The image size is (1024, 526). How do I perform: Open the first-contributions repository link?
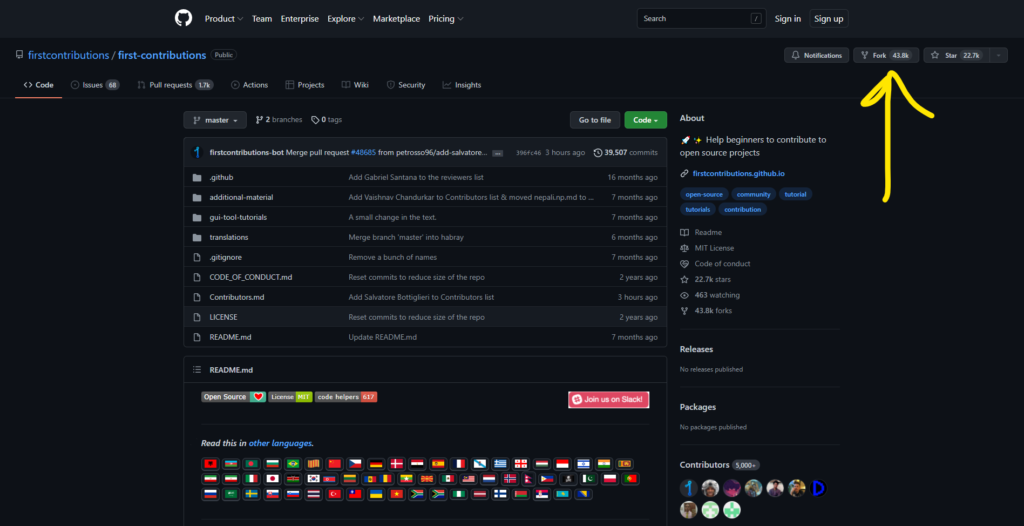pyautogui.click(x=162, y=56)
